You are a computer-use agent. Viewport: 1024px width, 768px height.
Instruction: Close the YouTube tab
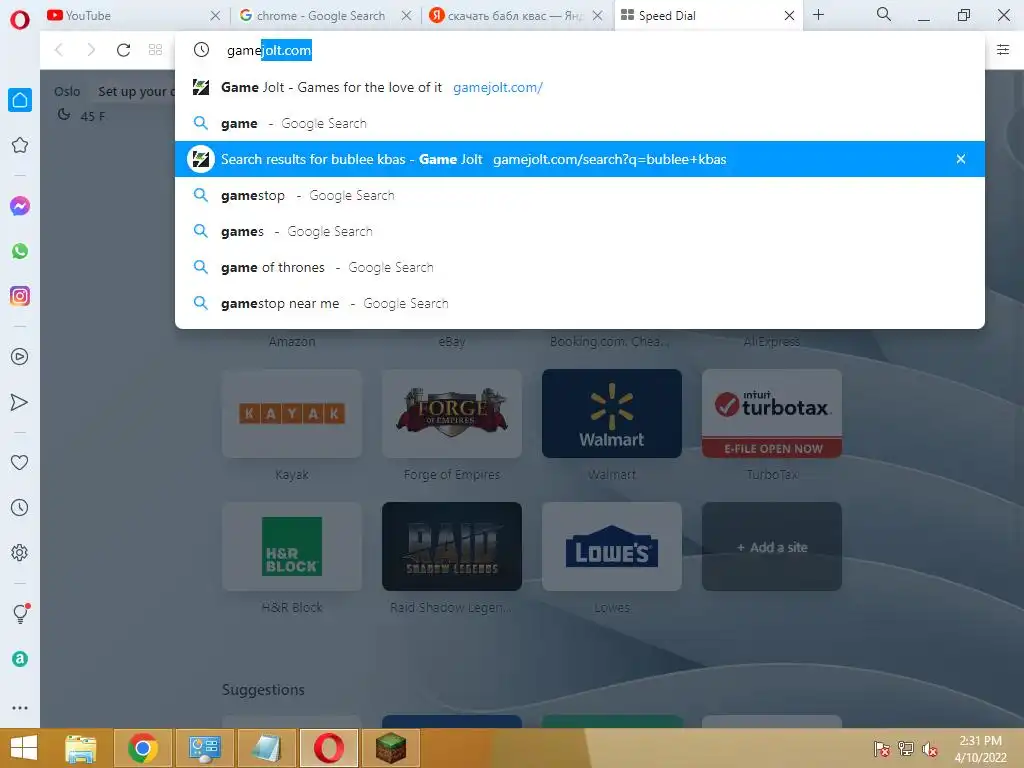[215, 15]
